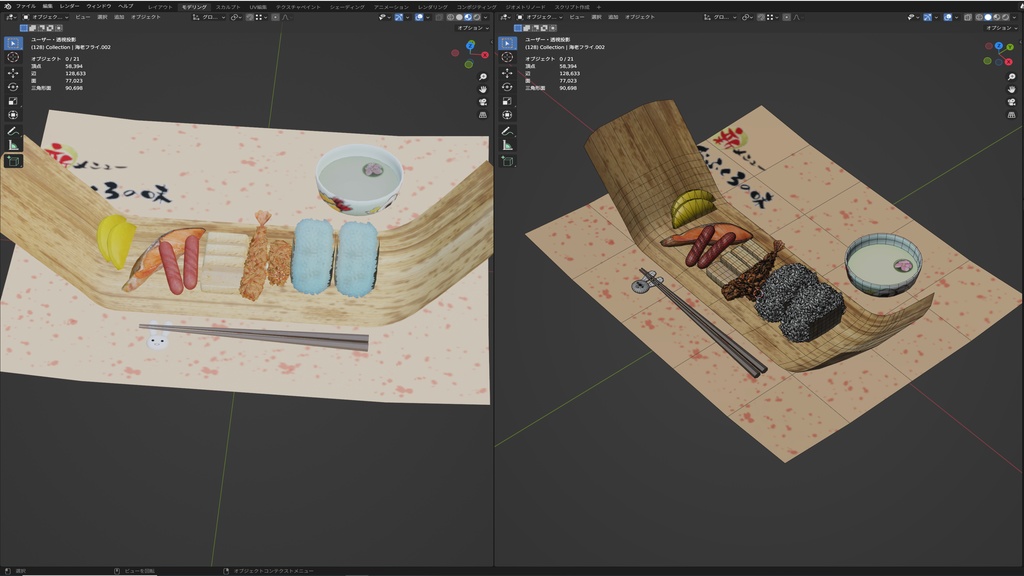The width and height of the screenshot is (1024, 576).
Task: Switch to the レイアウト workspace tab
Action: tap(160, 7)
